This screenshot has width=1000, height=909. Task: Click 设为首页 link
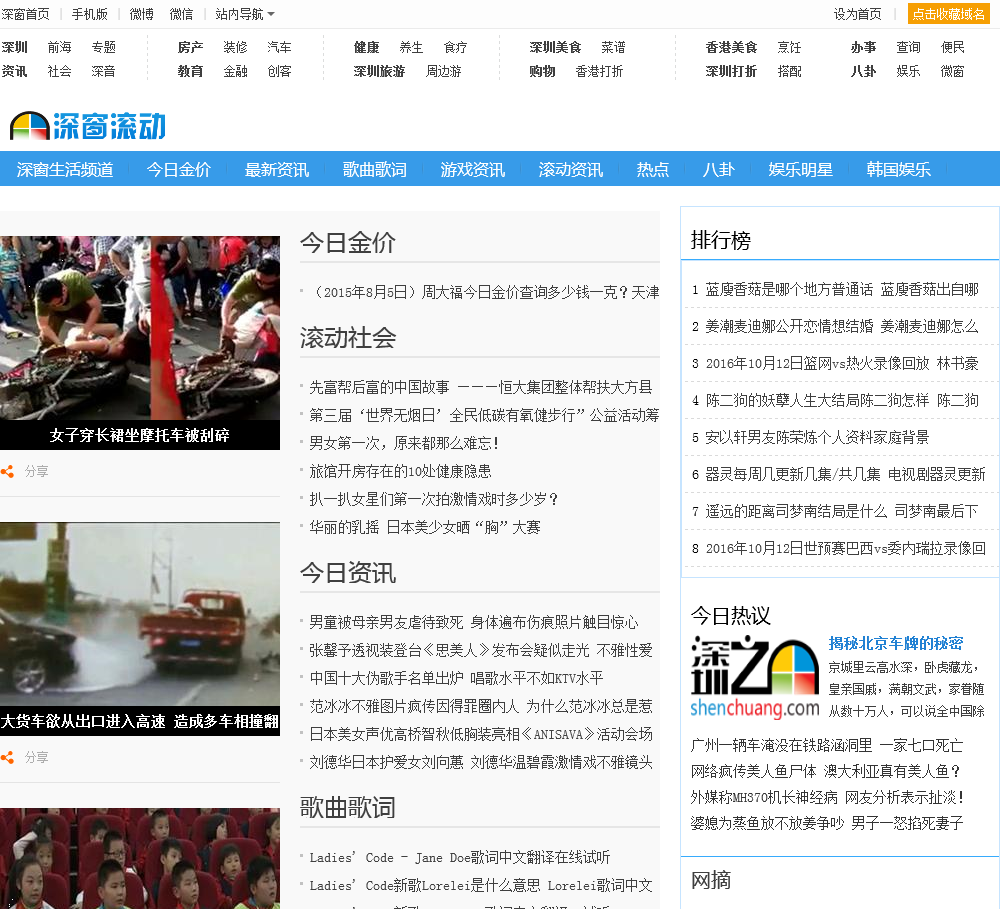(858, 14)
